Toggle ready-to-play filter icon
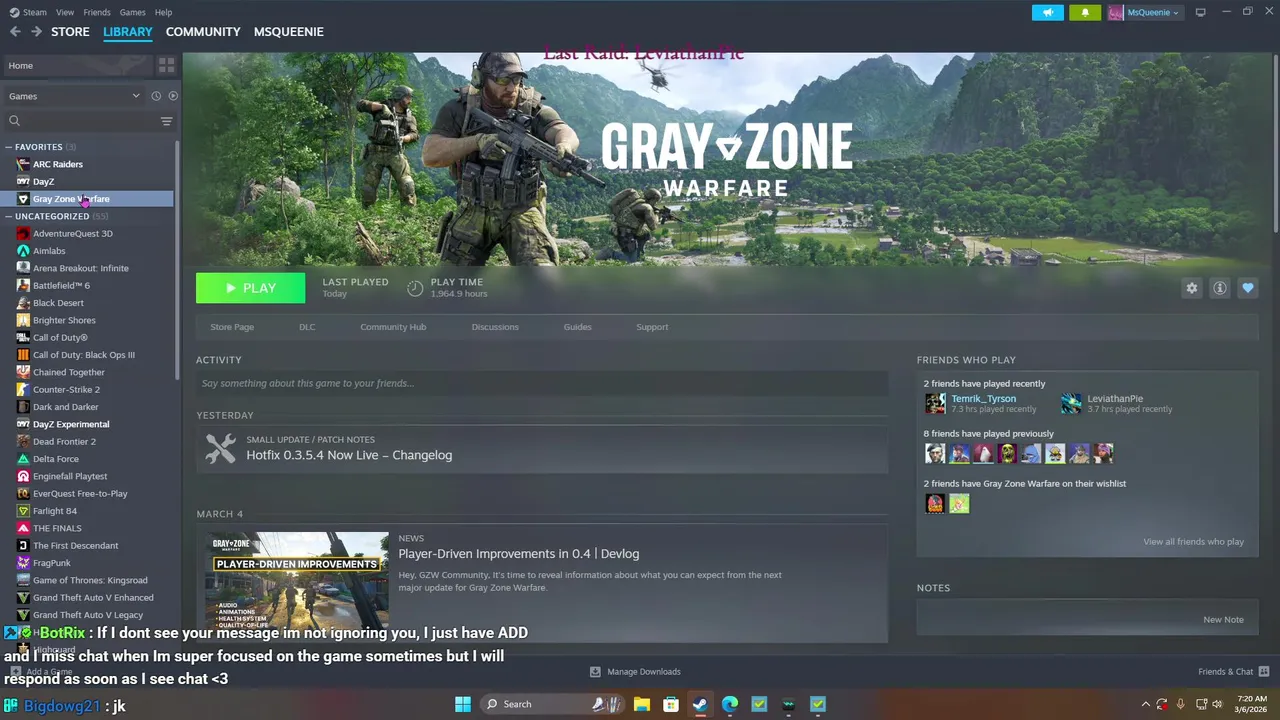This screenshot has height=720, width=1280. coord(173,96)
